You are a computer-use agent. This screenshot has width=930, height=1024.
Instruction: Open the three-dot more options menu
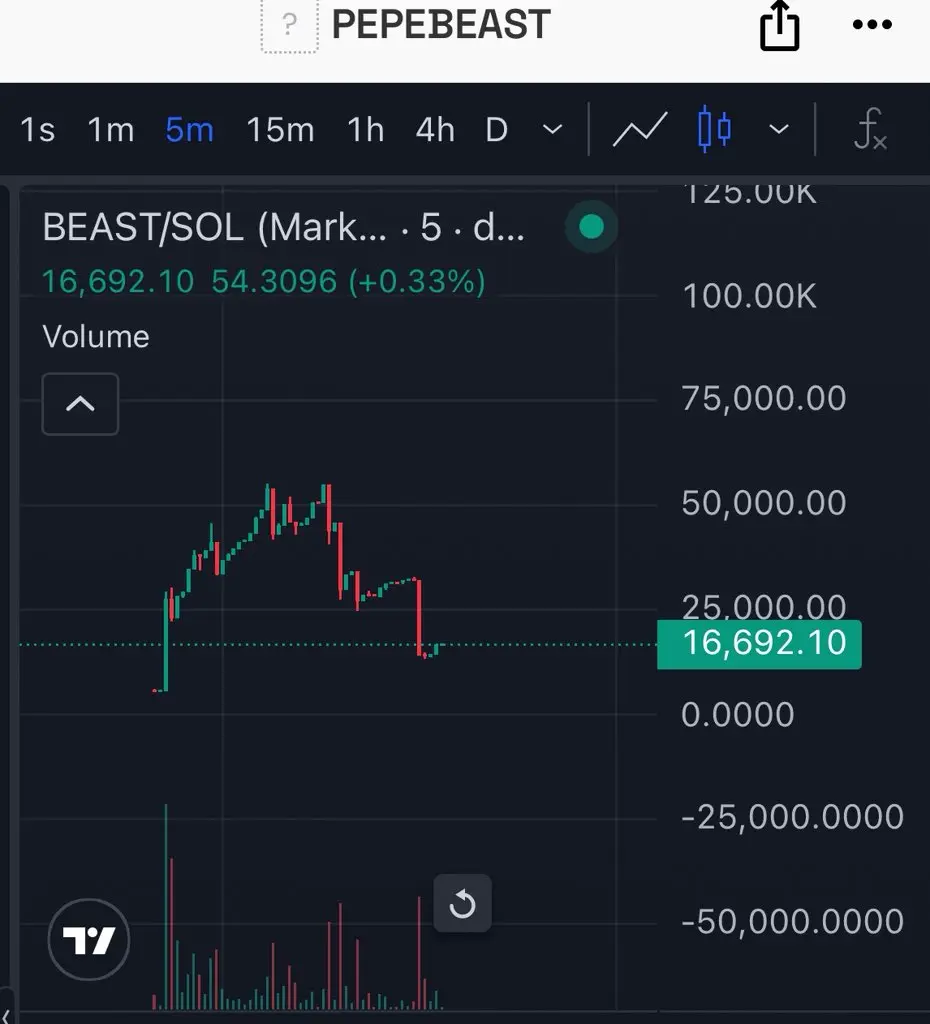click(872, 25)
